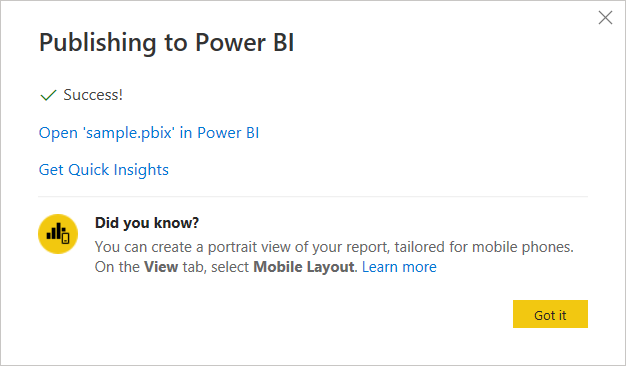Click the green Success checkmark icon
The image size is (626, 366).
click(x=48, y=95)
